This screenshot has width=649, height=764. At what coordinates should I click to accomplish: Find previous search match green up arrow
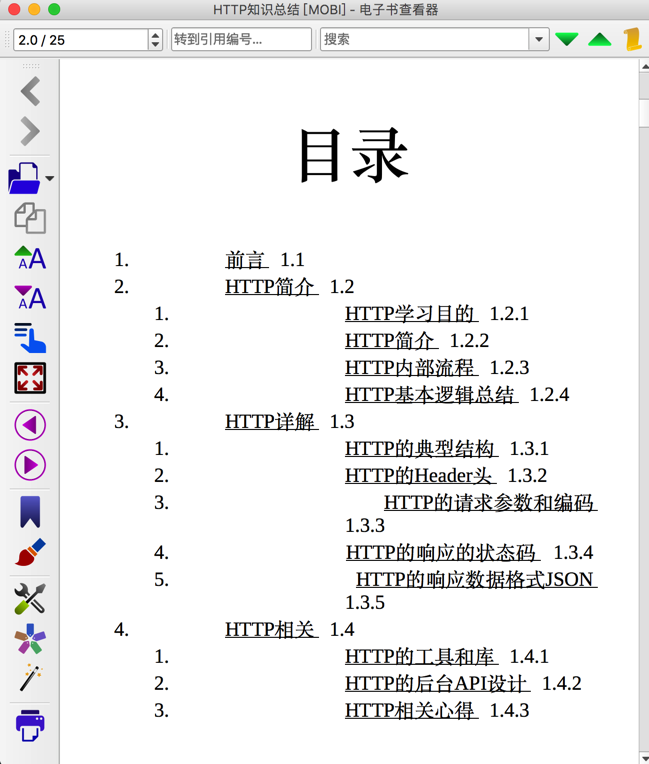599,39
